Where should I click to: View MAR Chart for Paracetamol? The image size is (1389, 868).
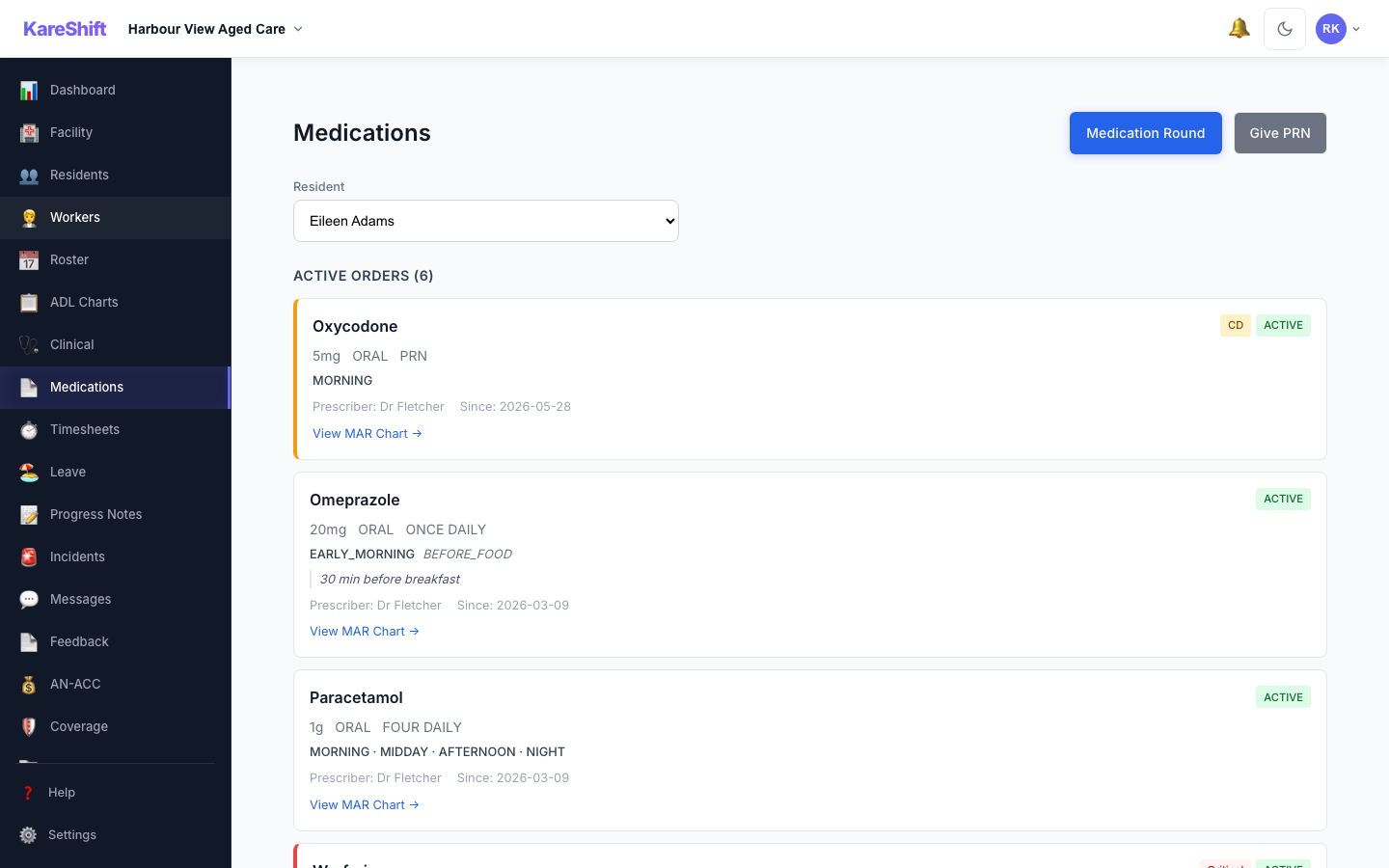click(365, 805)
